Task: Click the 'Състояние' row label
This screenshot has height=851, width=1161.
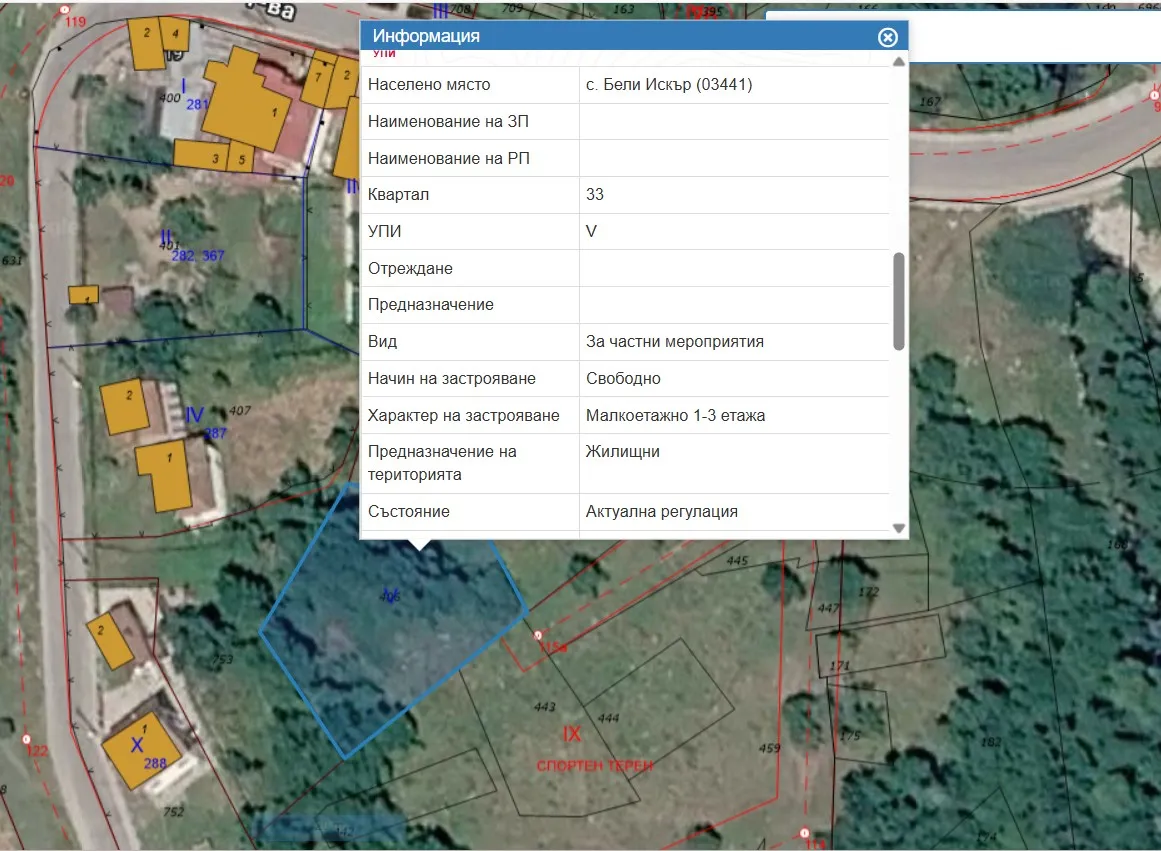Action: click(x=409, y=512)
